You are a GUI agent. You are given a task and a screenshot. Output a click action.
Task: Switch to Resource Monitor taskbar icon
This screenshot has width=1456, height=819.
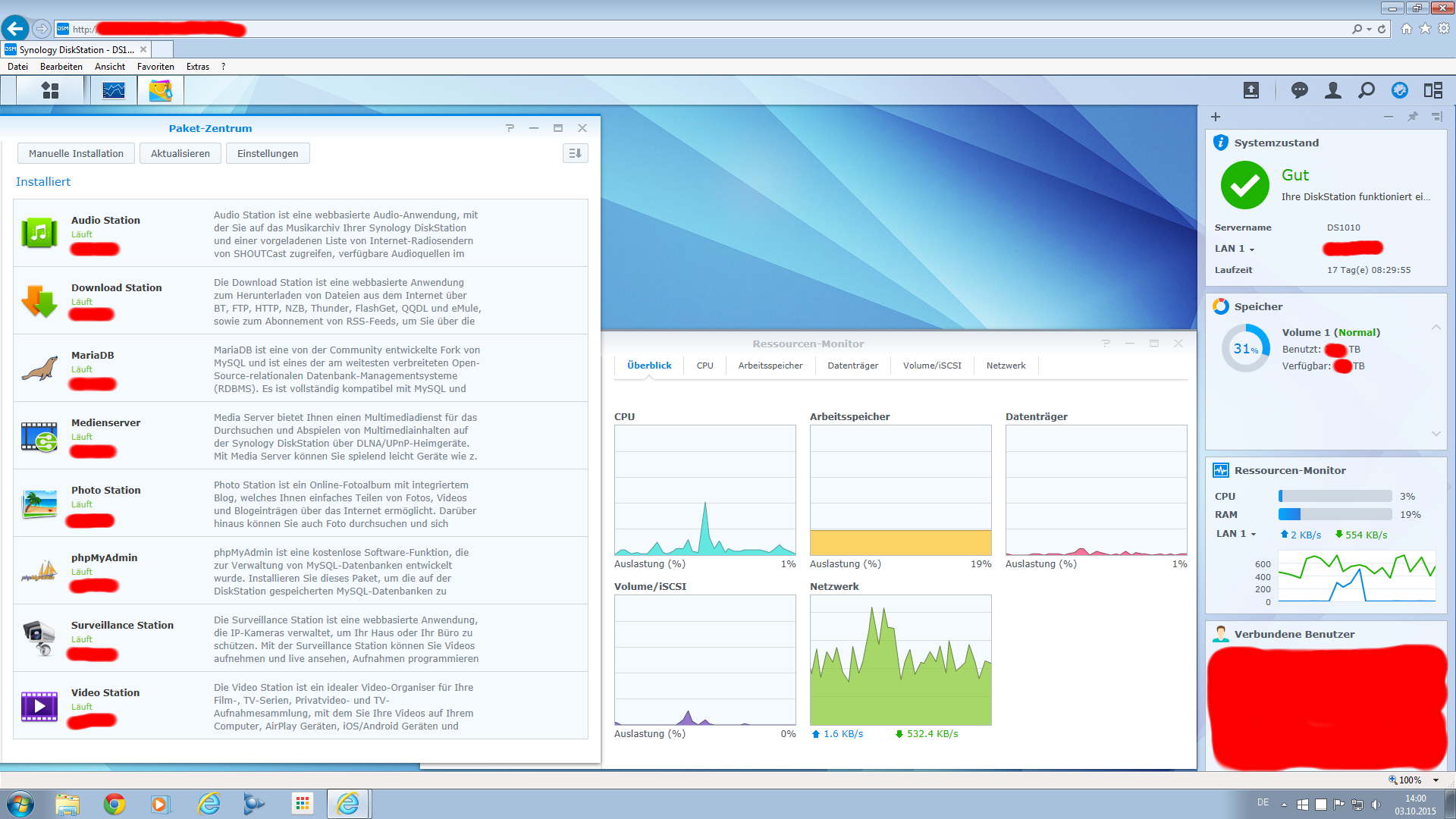click(x=114, y=90)
